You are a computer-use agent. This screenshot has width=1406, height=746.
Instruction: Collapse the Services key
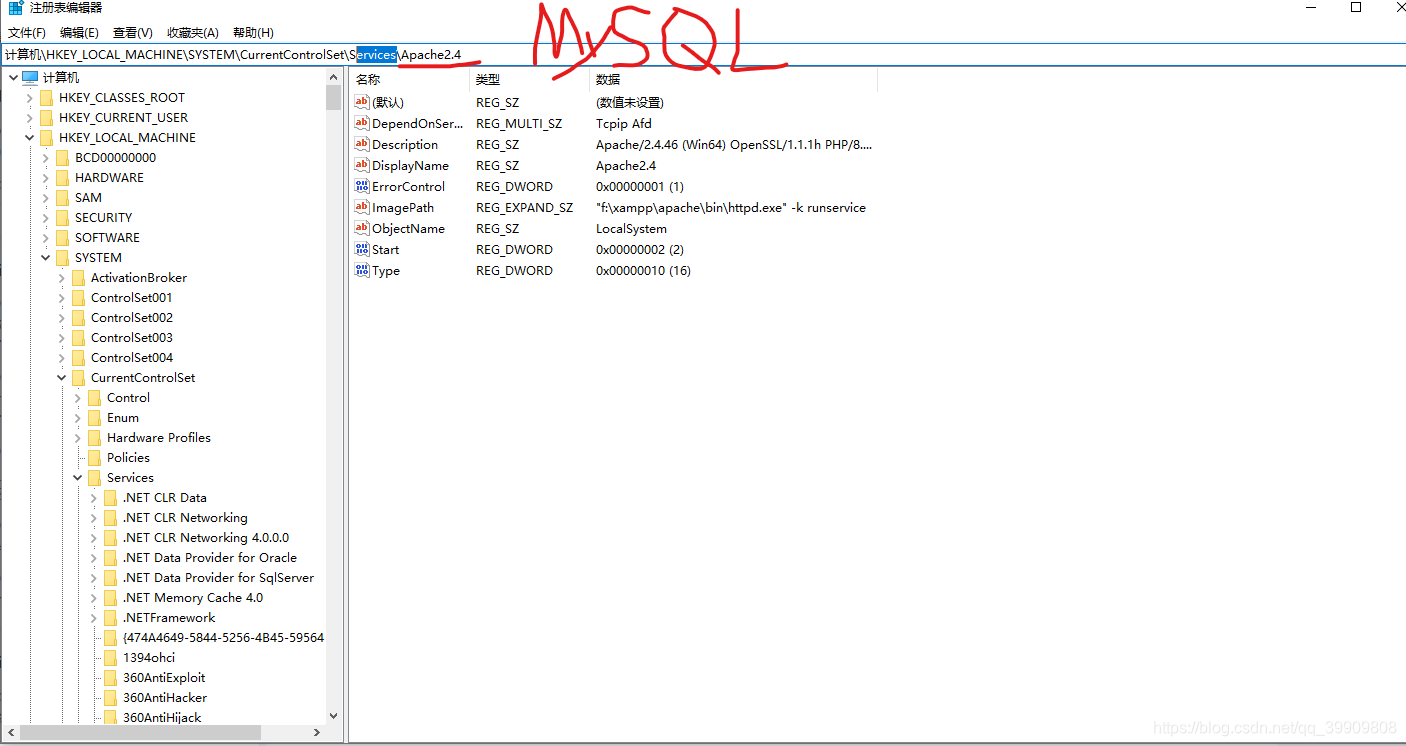77,477
